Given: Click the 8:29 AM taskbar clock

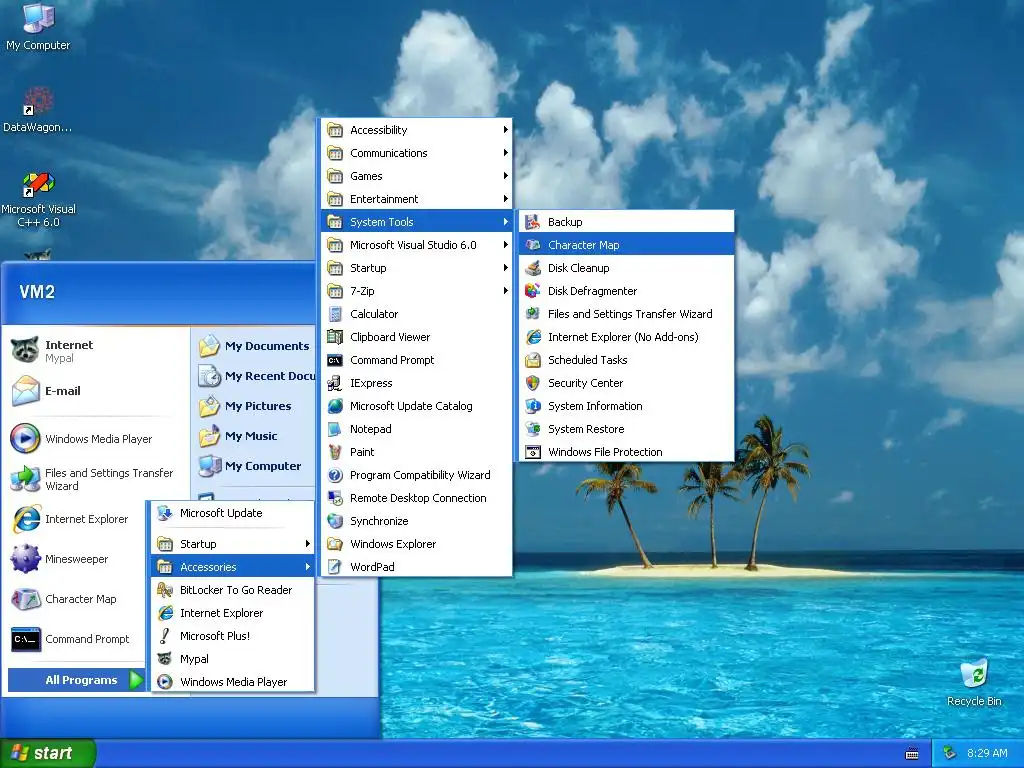Looking at the screenshot, I should [987, 753].
